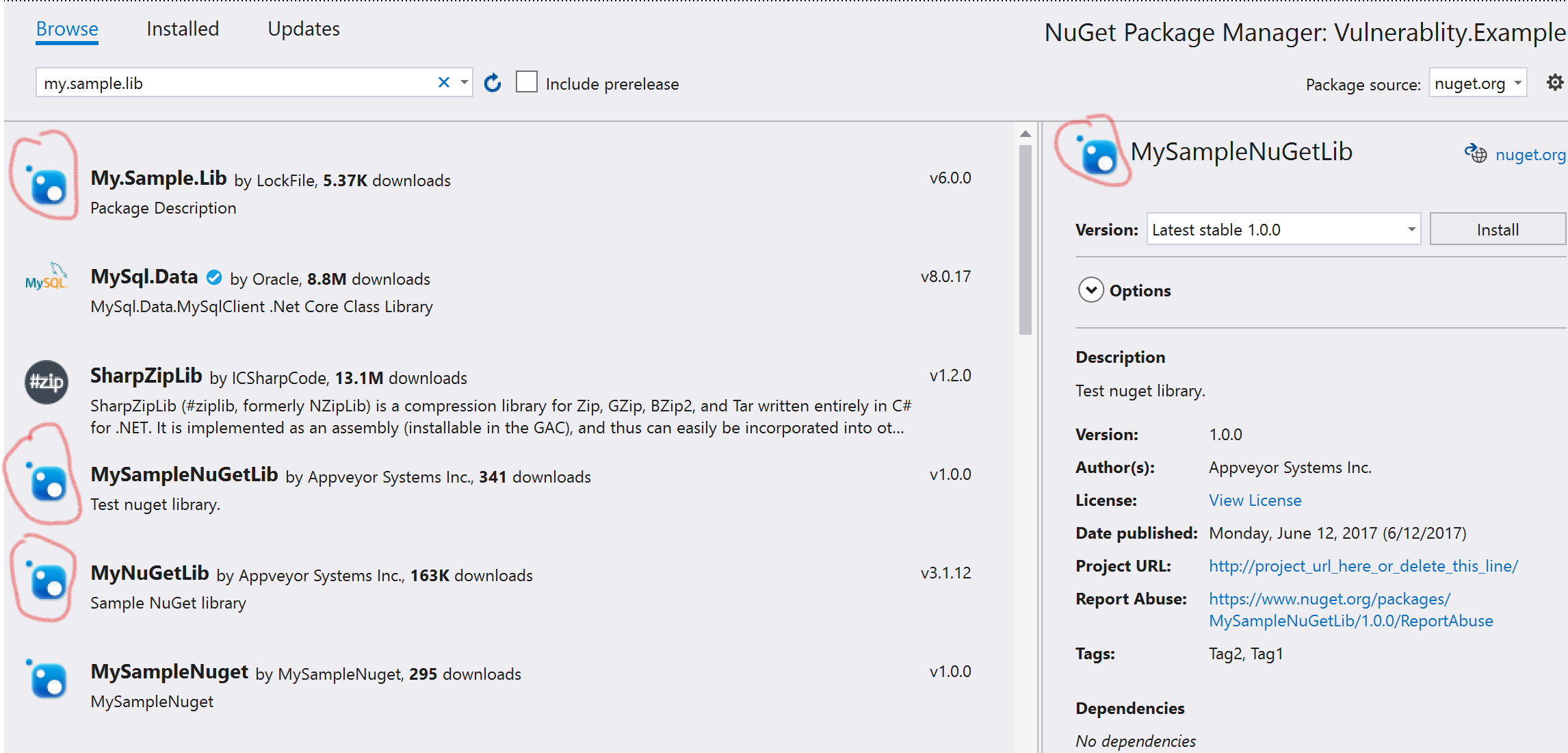The width and height of the screenshot is (1568, 753).
Task: Click the MySql.Data package logo
Action: coord(45,278)
